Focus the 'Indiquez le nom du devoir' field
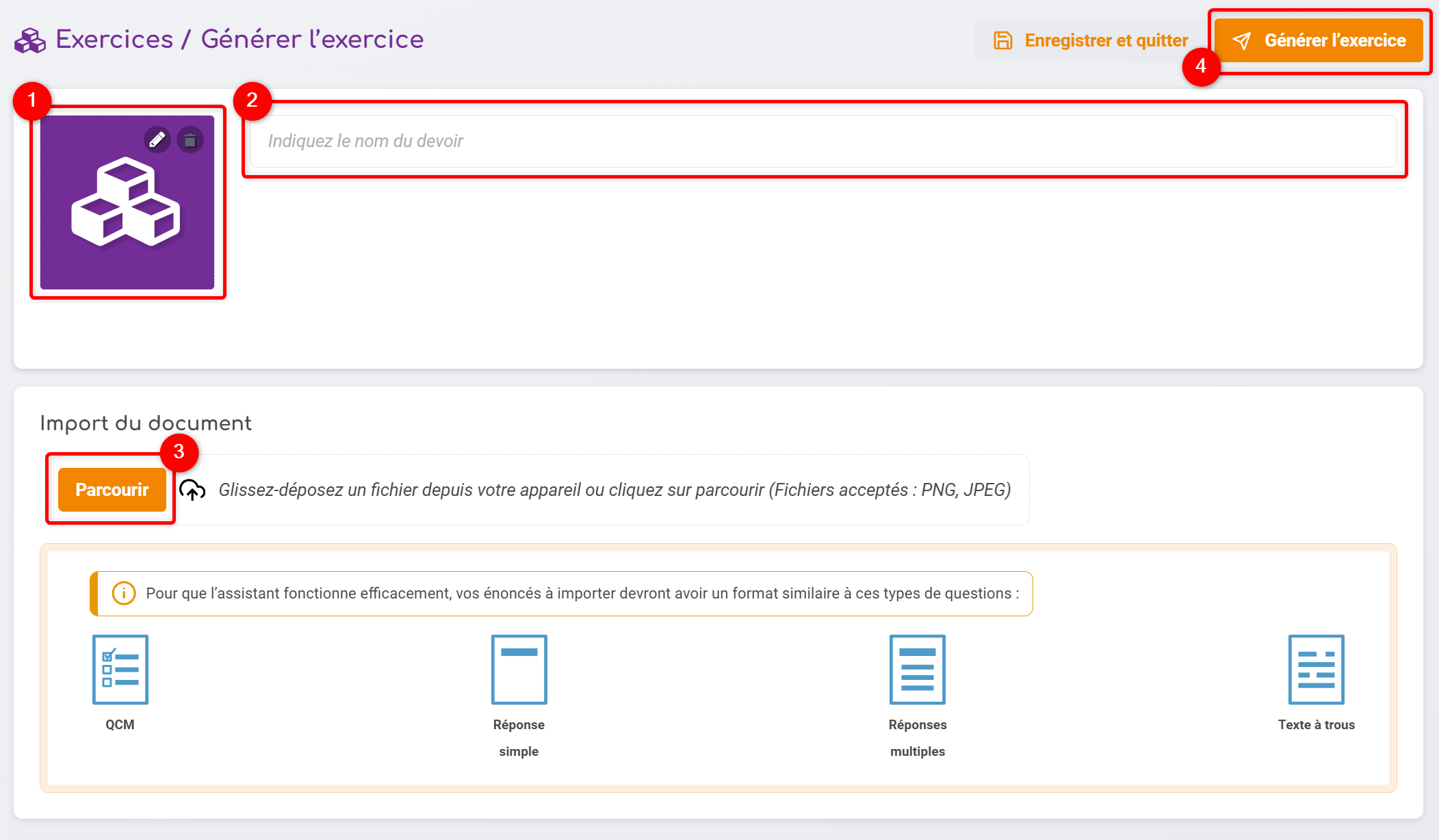 (822, 141)
